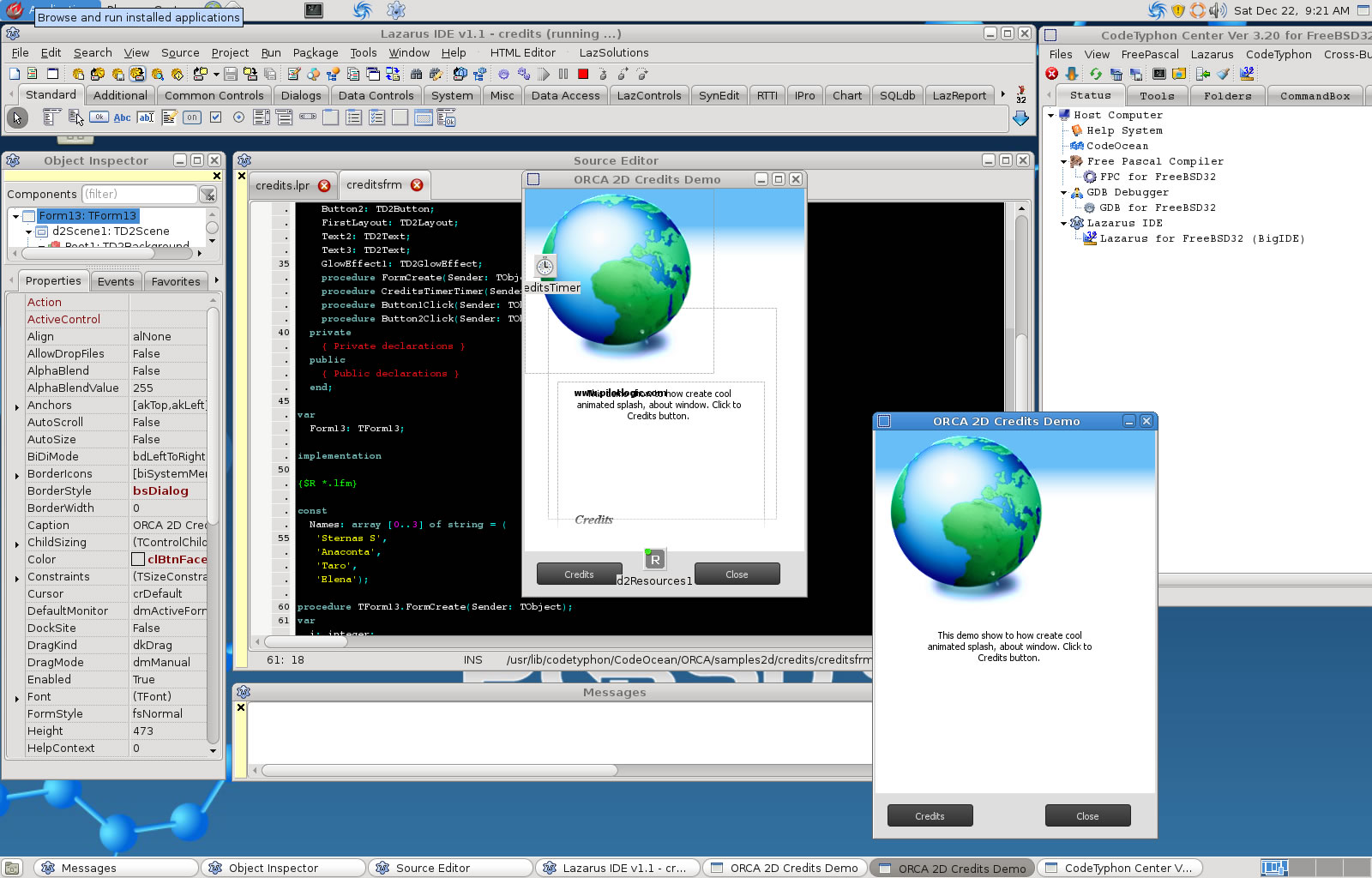
Task: Collapse the Free Pascal Compiler tree node
Action: pos(1064,161)
